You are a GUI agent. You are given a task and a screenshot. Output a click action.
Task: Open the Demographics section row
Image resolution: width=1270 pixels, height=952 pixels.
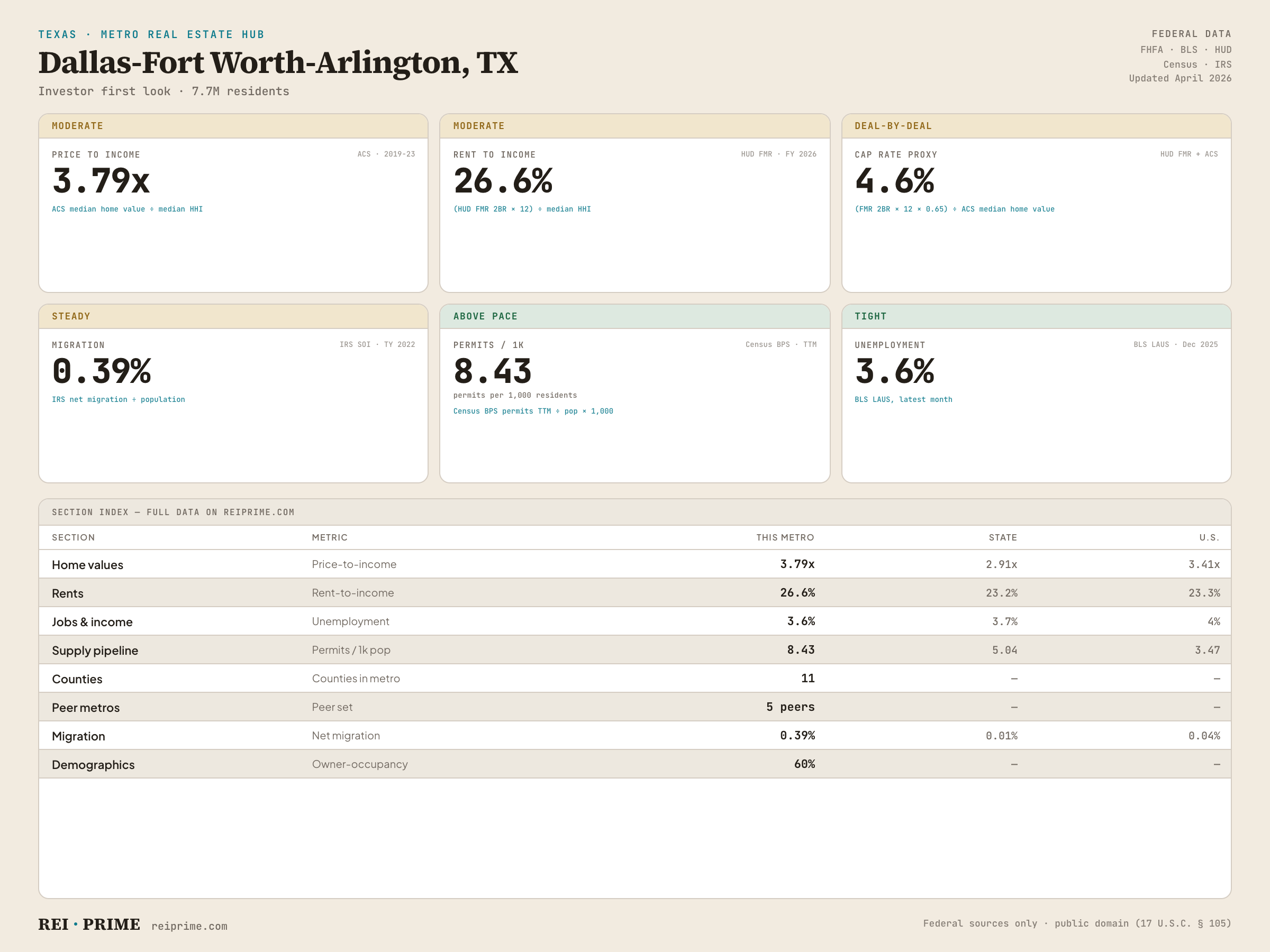(635, 764)
